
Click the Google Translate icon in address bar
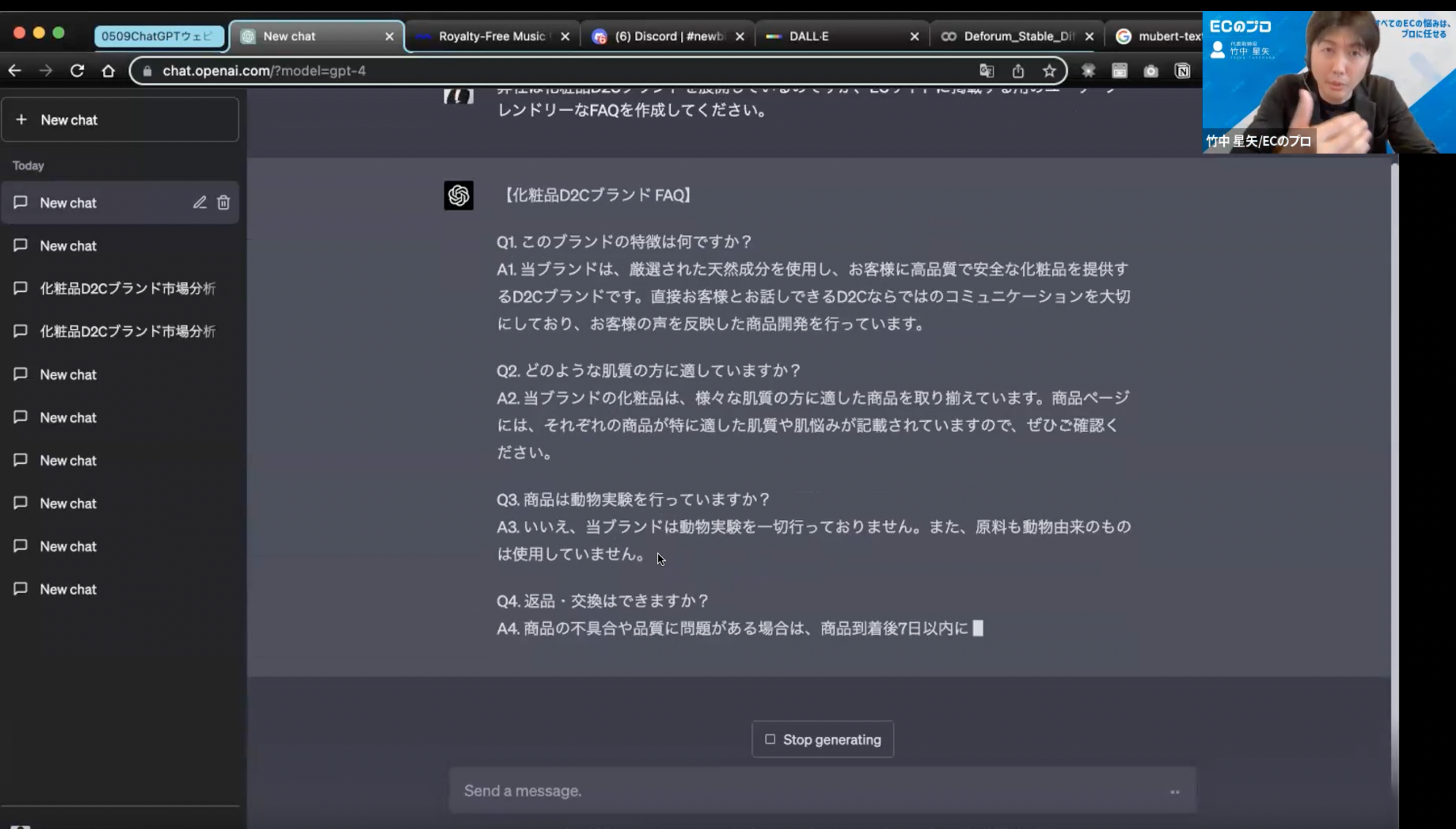tap(986, 71)
